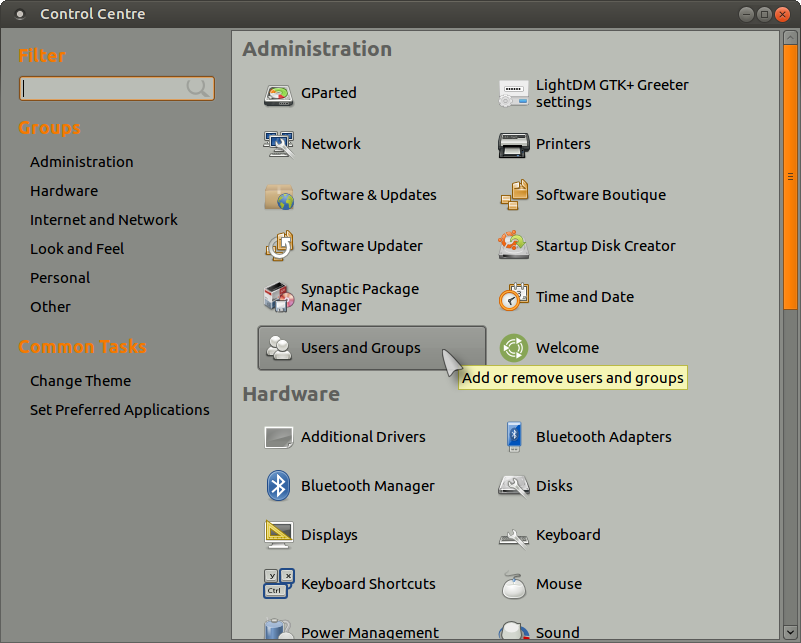
Task: Select Look and Feel group
Action: [77, 249]
